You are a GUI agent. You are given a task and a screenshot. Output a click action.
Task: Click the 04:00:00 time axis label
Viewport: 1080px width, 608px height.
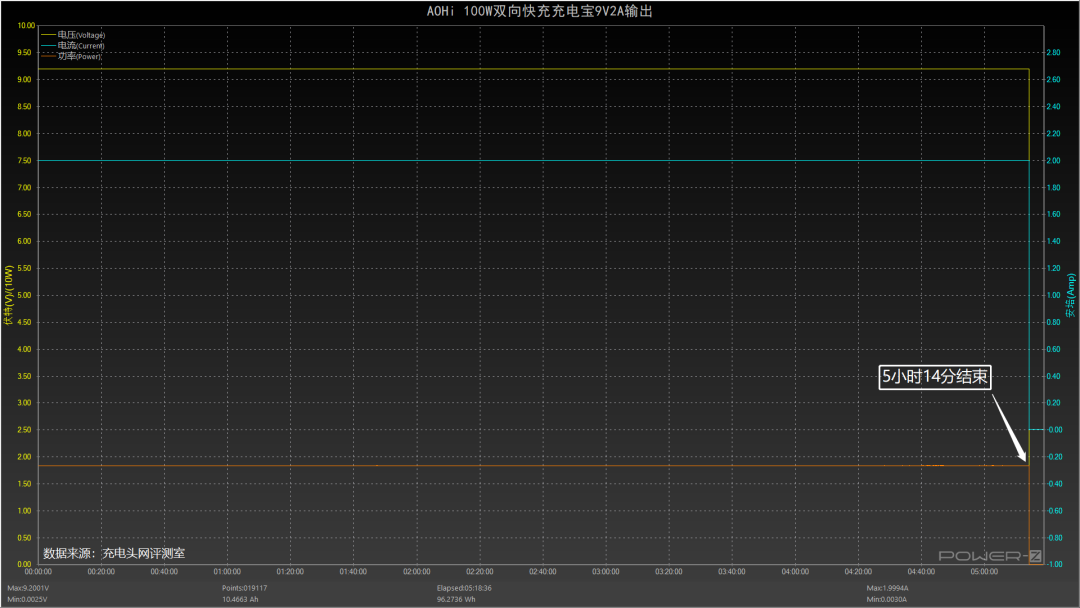pyautogui.click(x=795, y=572)
